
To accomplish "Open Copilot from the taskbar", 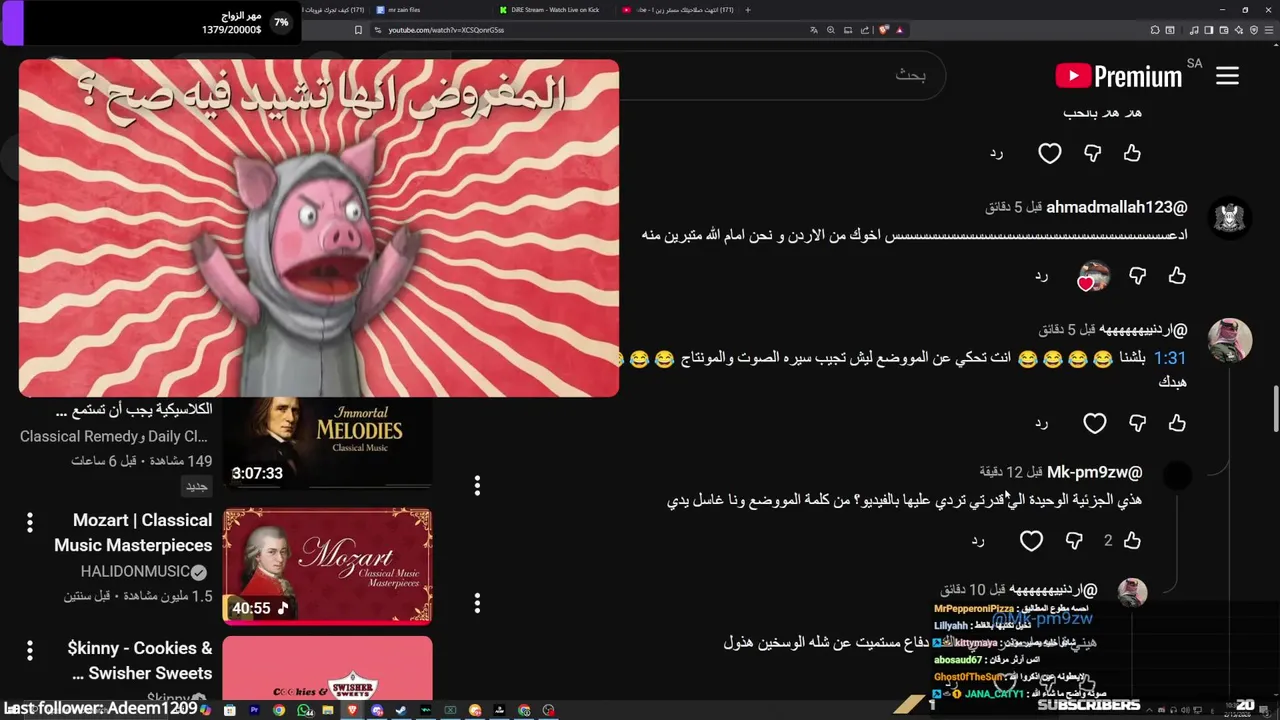I will point(205,709).
